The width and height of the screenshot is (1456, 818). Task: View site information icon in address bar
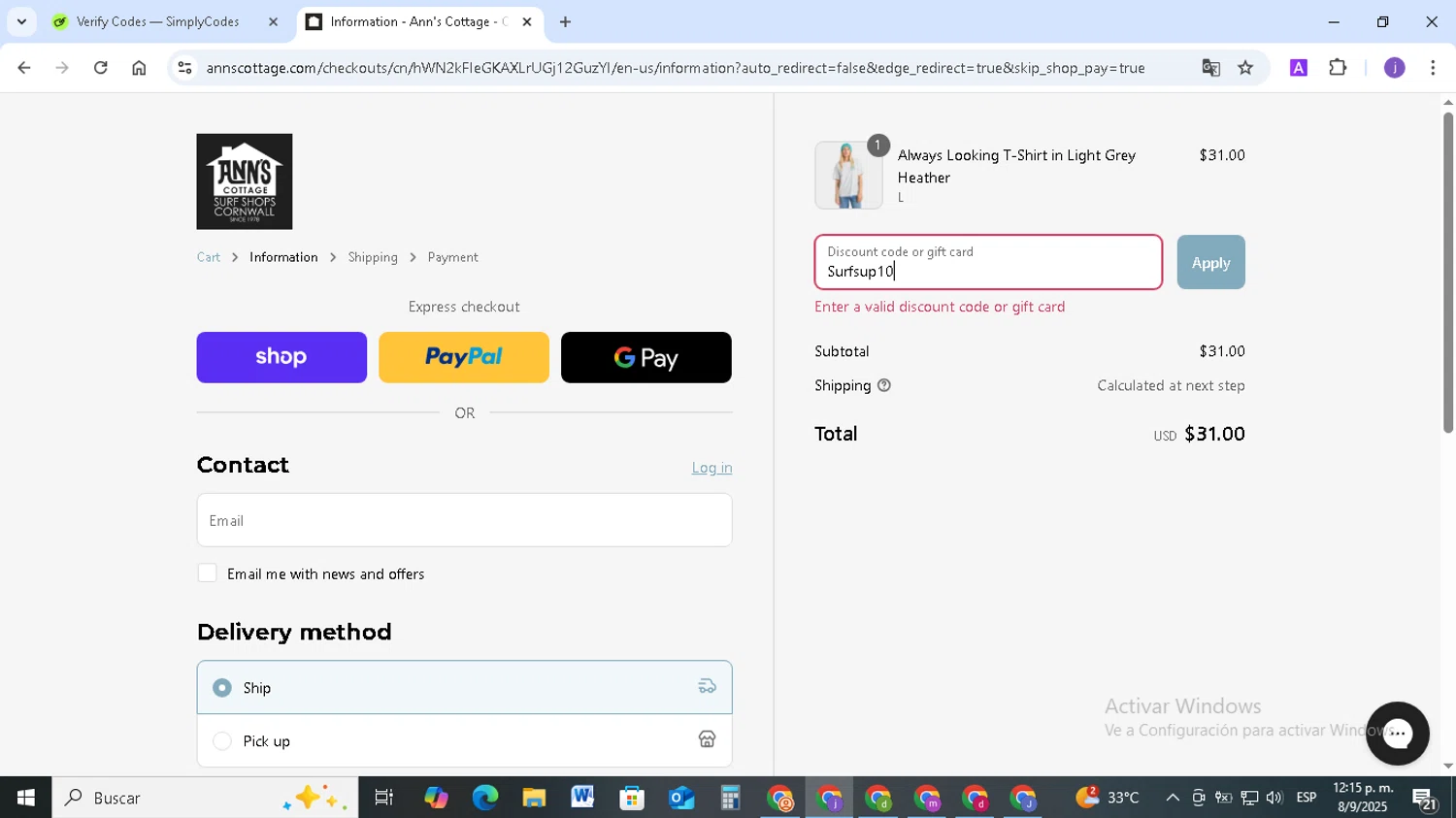185,68
